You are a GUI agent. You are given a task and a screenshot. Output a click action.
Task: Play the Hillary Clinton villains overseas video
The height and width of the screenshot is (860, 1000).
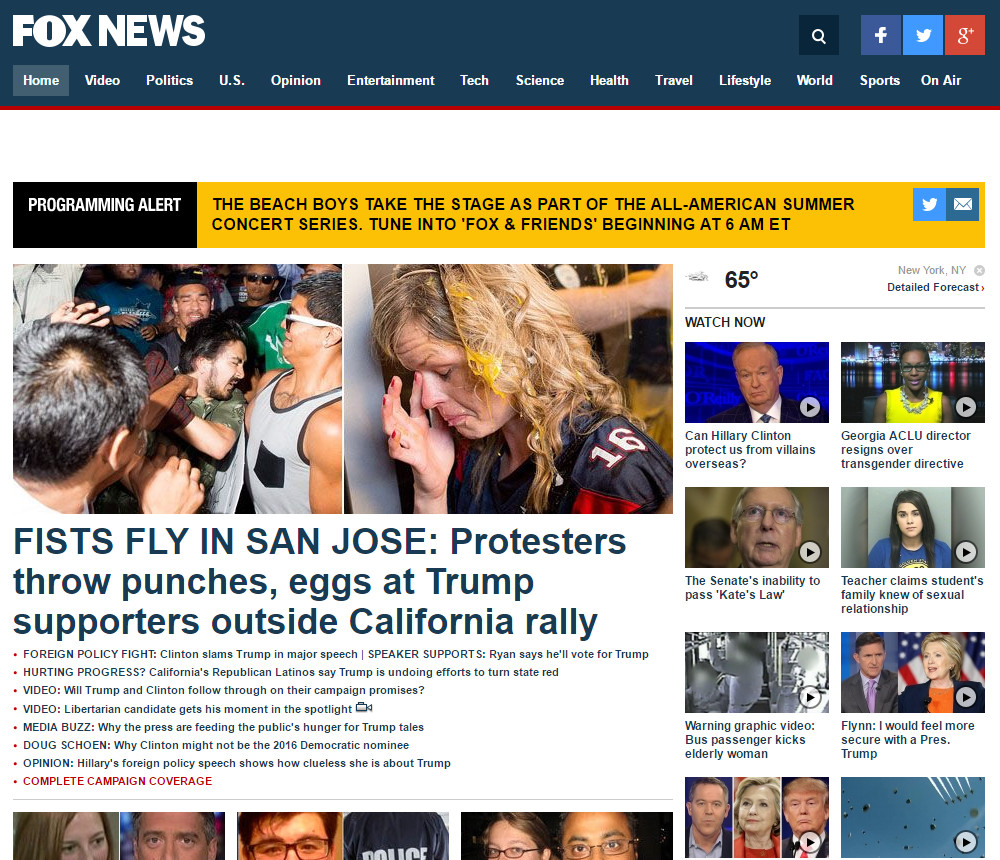coord(810,406)
